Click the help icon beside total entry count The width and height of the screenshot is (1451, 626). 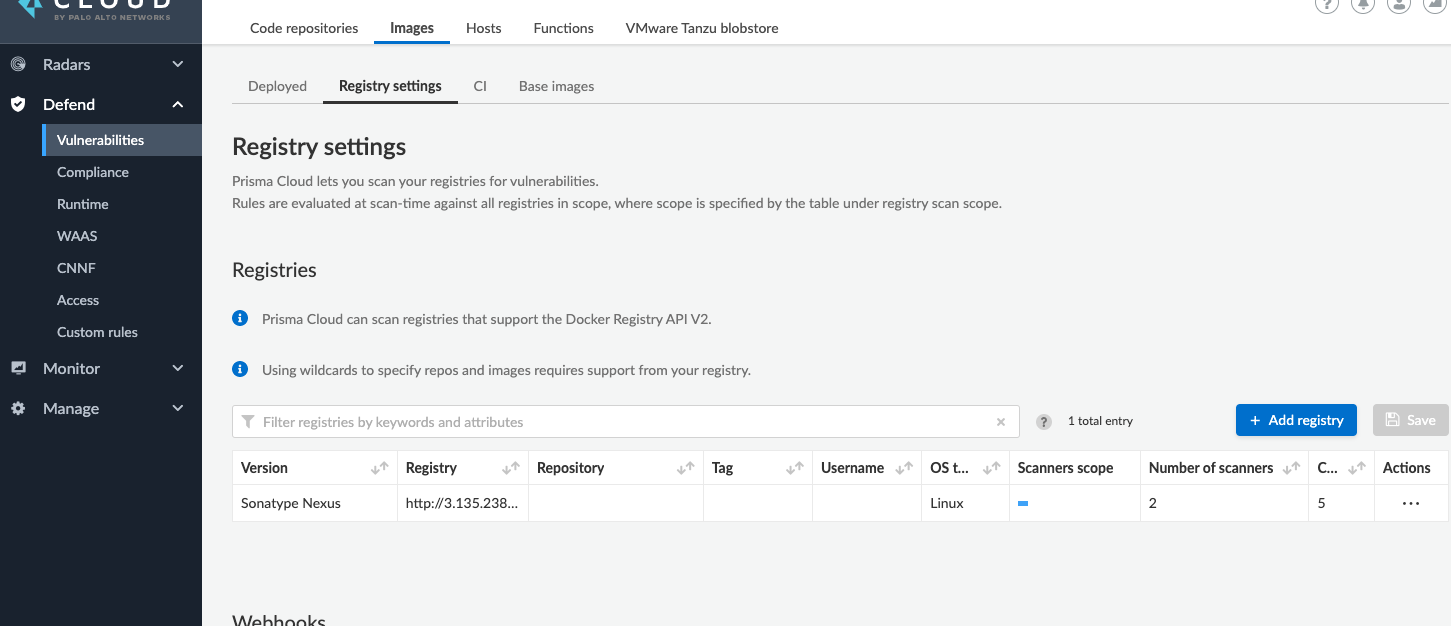click(1044, 422)
